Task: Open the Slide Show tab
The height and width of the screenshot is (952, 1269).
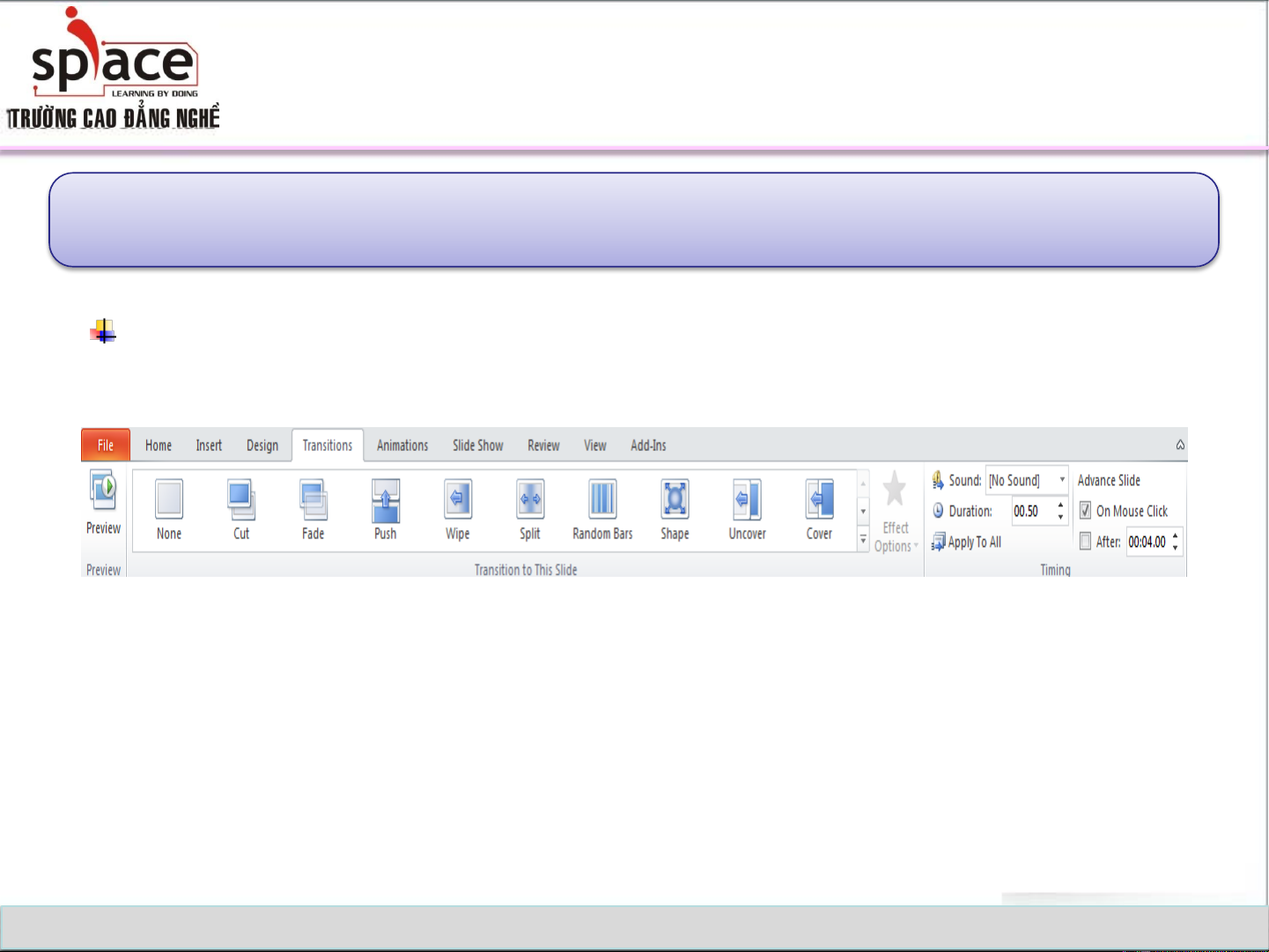Action: 477,446
